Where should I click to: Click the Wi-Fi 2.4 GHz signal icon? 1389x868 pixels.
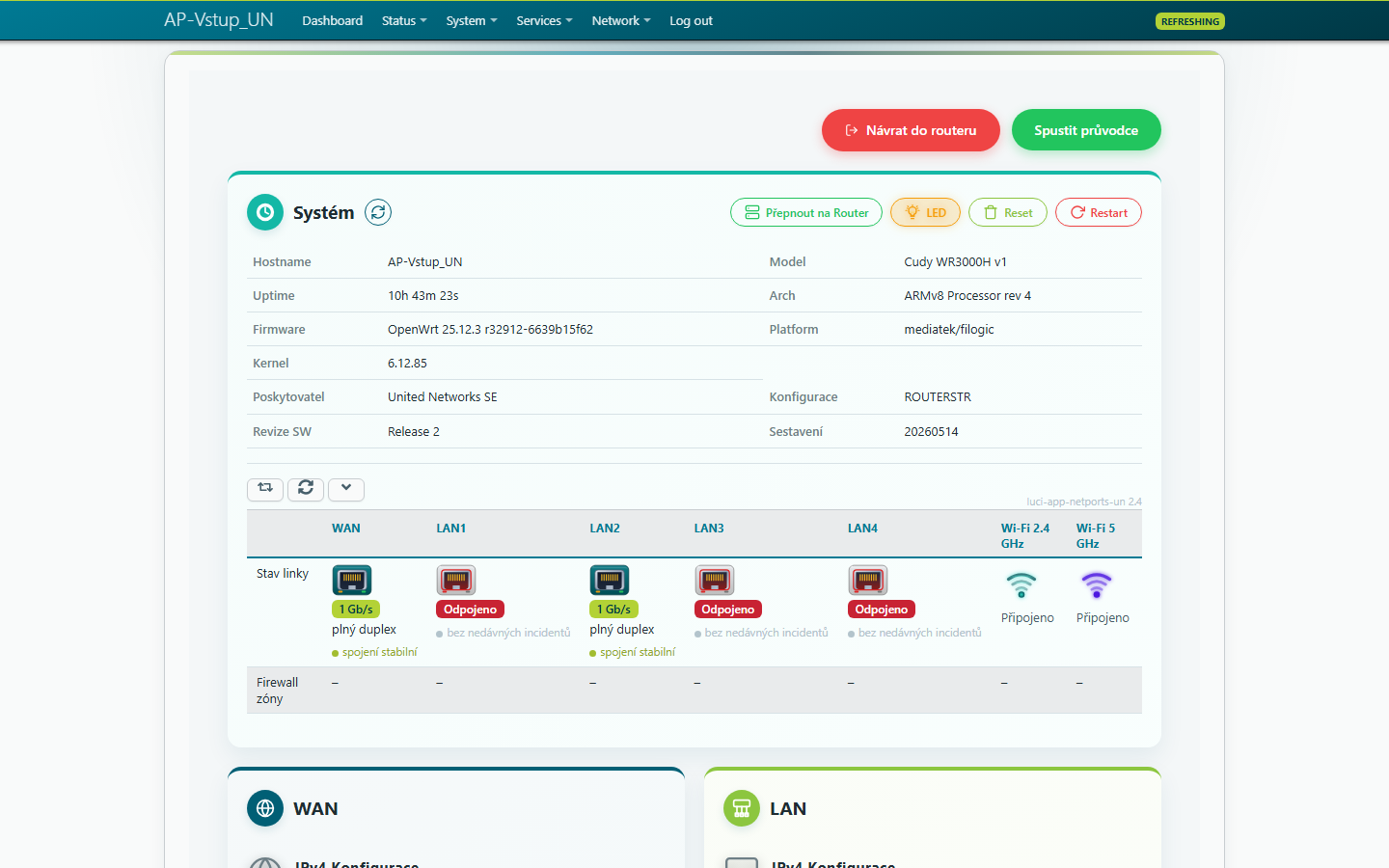coord(1021,584)
